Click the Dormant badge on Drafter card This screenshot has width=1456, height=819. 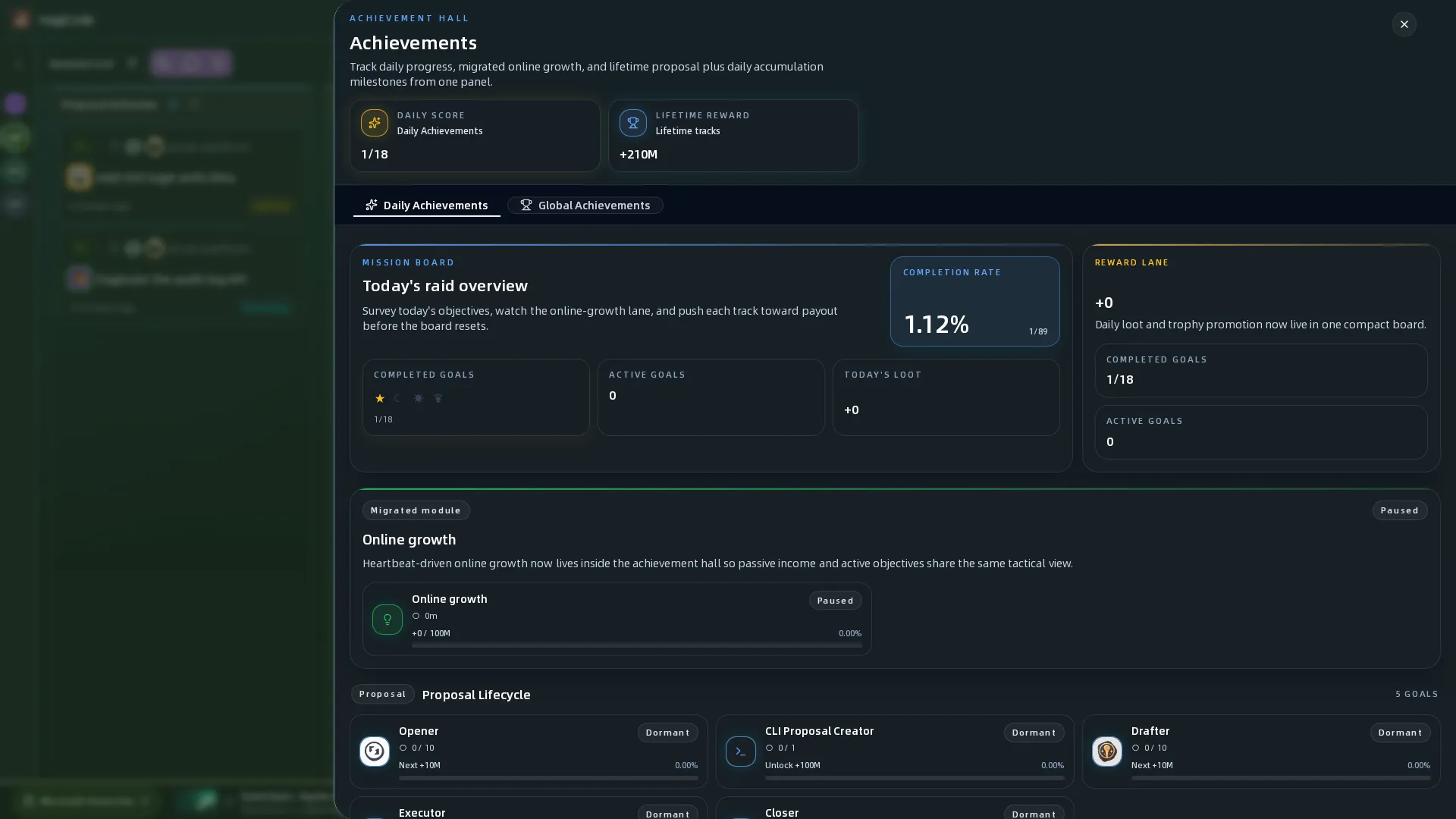tap(1400, 733)
